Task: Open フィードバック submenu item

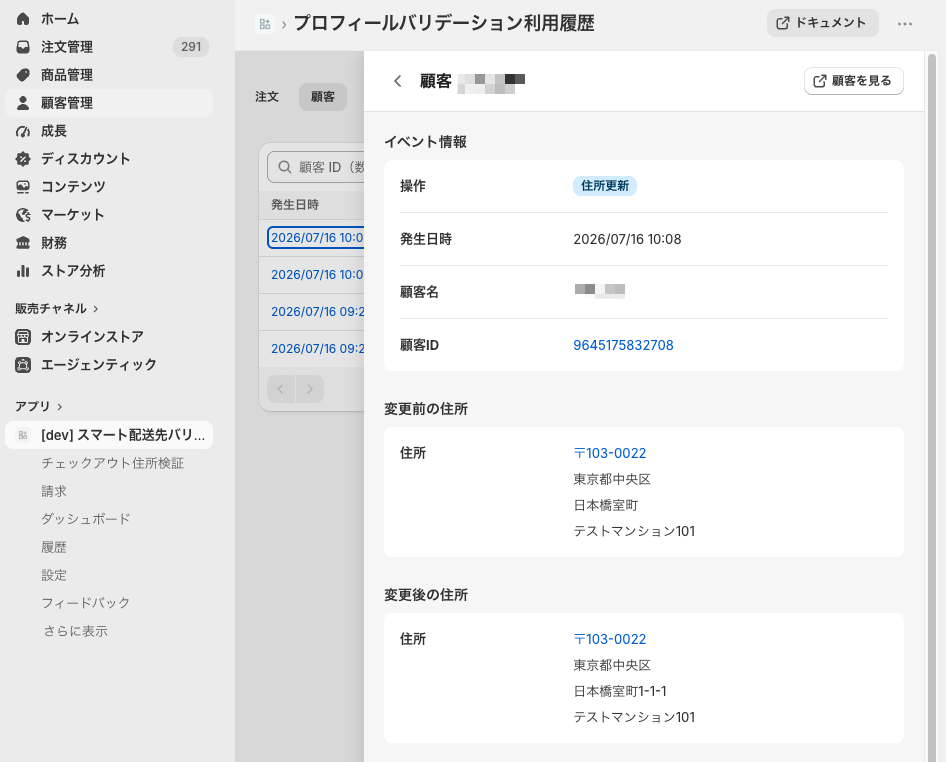Action: click(x=86, y=603)
